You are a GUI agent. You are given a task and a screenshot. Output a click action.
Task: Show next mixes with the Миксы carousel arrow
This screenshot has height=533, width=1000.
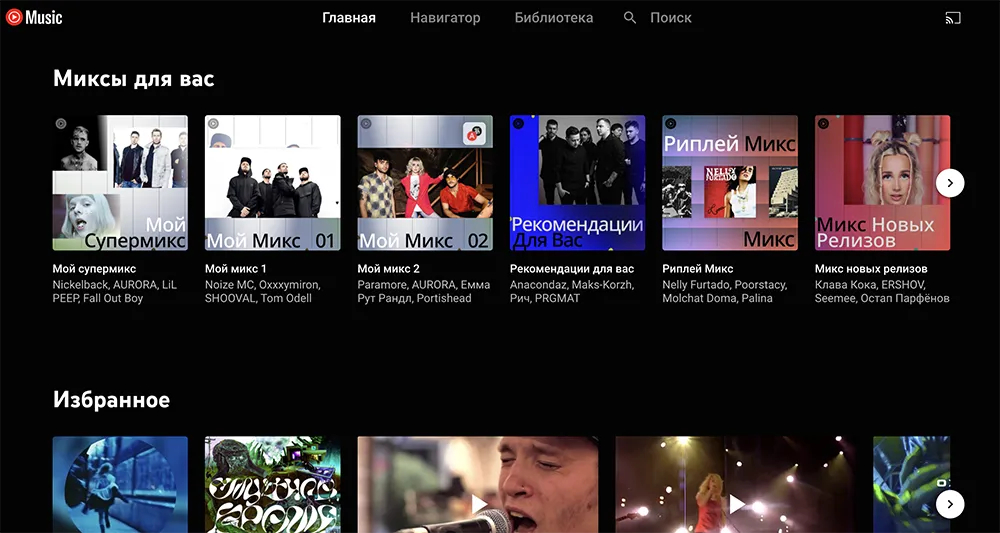(x=950, y=183)
